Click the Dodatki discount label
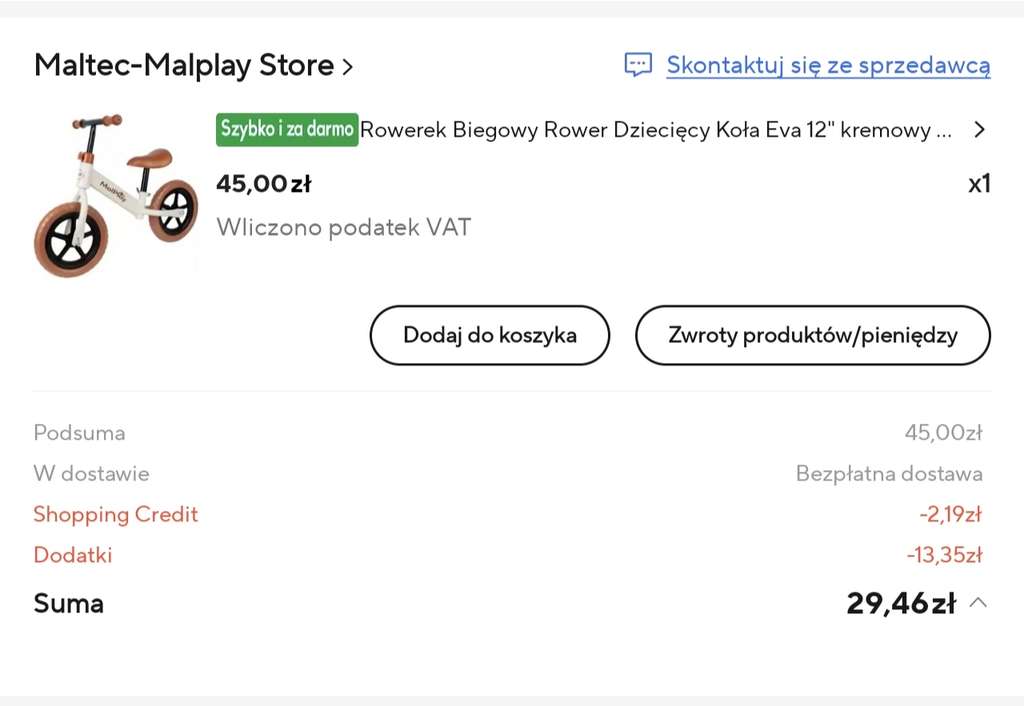Screen dimensions: 1024x706 (x=73, y=555)
